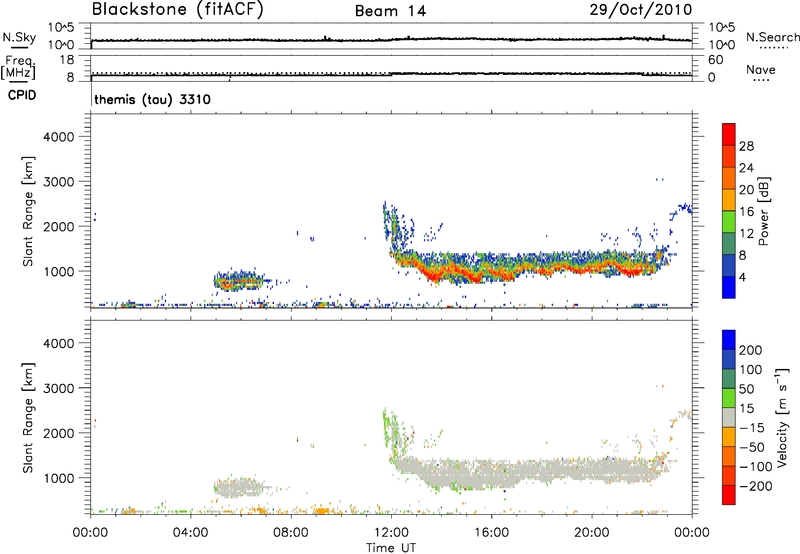The image size is (800, 554).
Task: Select the 200 label on Velocity colorbar
Action: [x=751, y=350]
